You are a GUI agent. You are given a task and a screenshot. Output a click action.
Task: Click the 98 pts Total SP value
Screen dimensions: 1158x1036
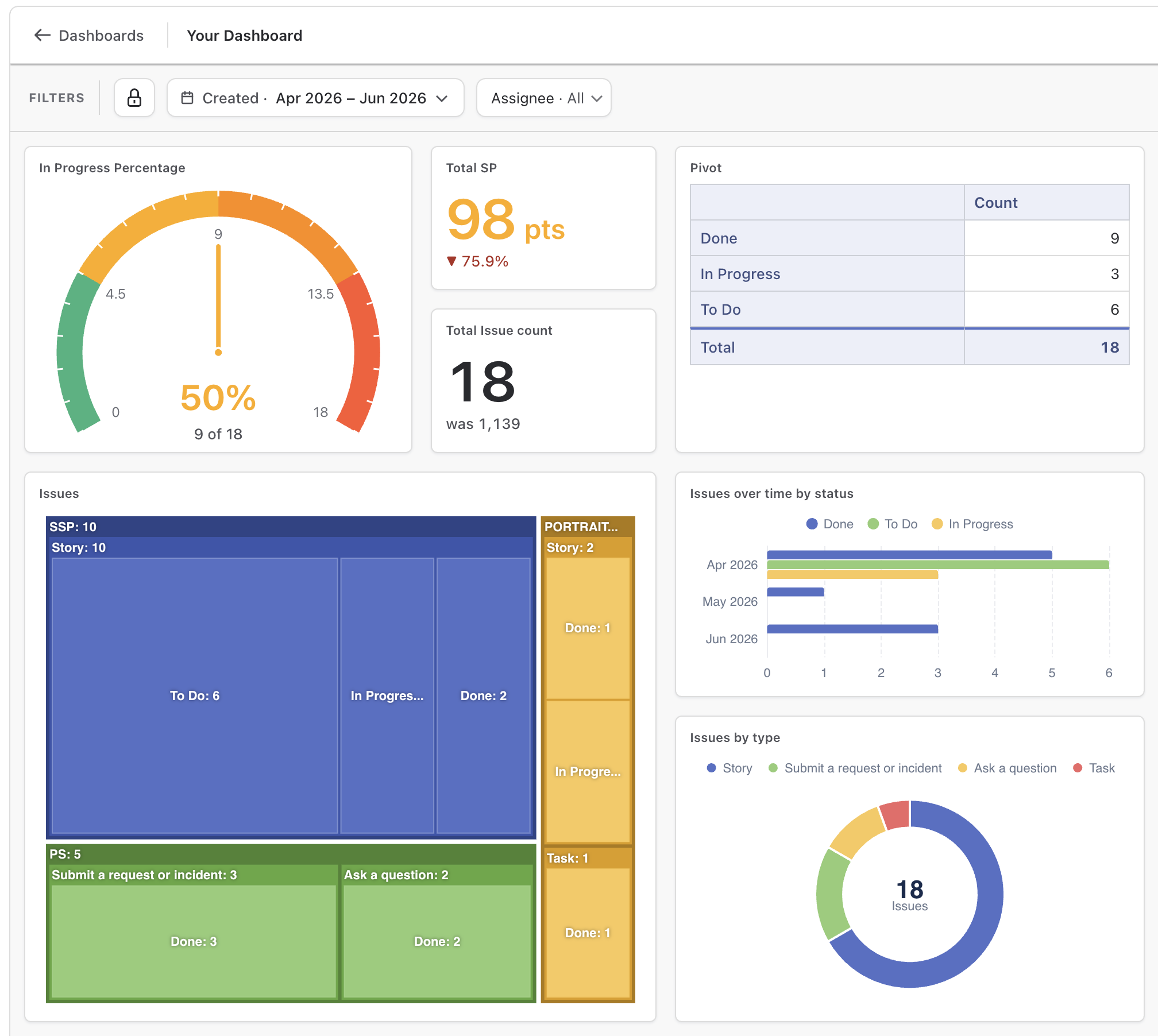tap(505, 221)
